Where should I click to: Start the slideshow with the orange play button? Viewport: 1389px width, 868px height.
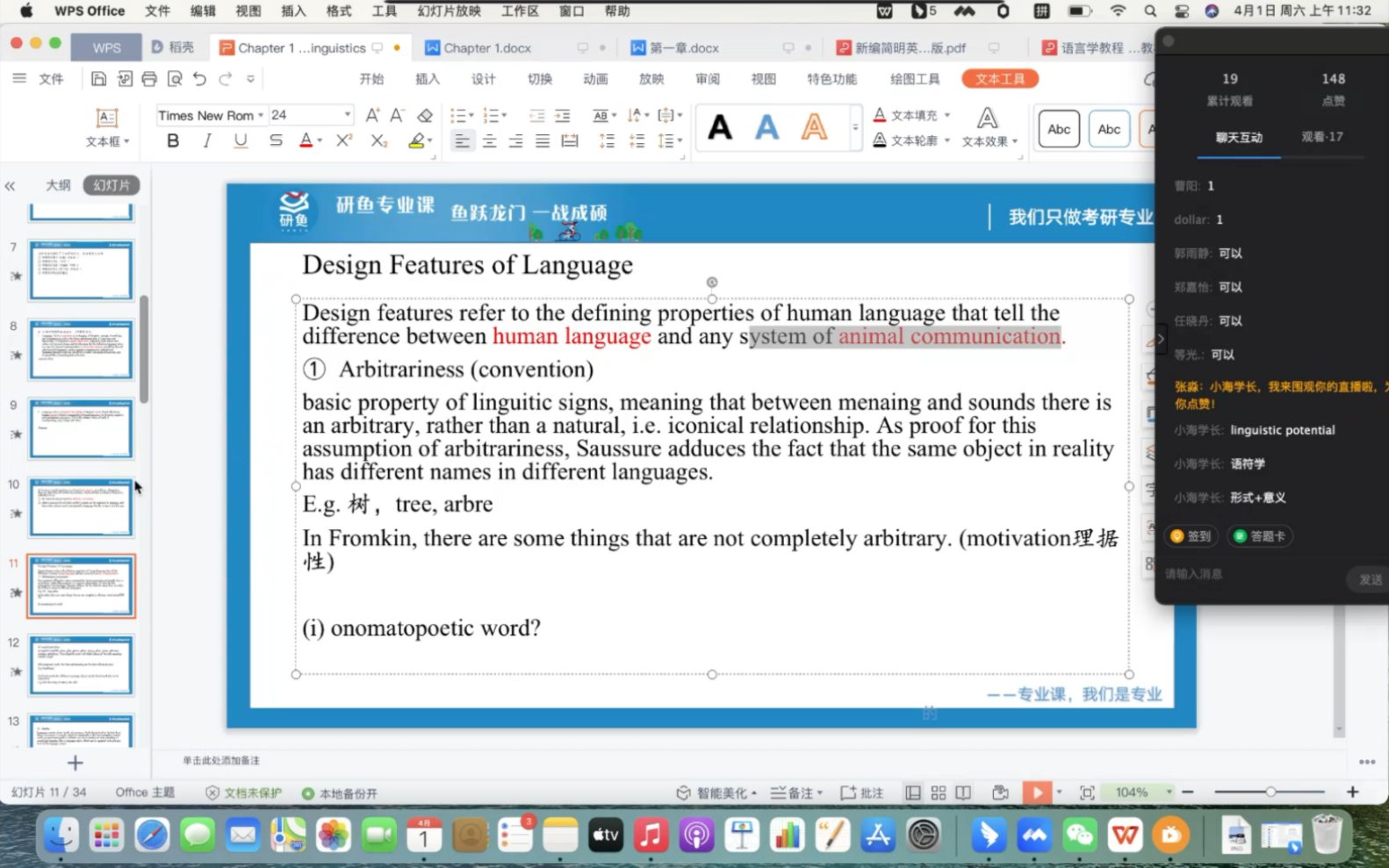tap(1037, 793)
